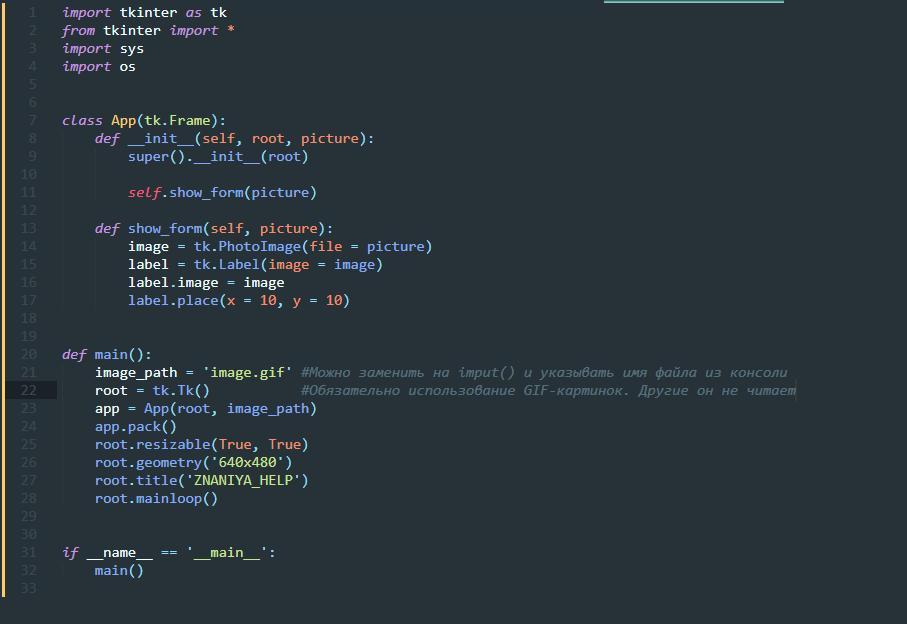Click the 'def main():' line

[107, 355]
